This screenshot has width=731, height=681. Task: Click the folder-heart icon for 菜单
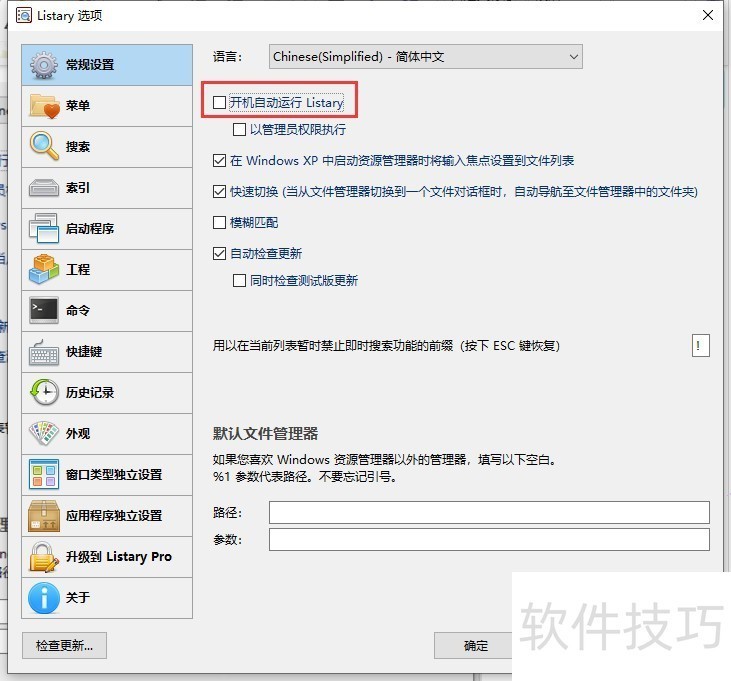(x=44, y=106)
